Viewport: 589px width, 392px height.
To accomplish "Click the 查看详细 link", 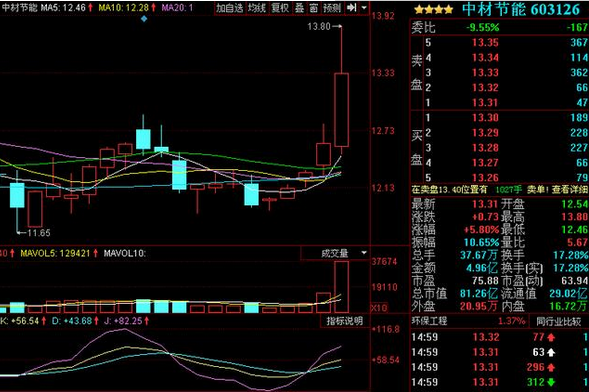I will pos(570,190).
